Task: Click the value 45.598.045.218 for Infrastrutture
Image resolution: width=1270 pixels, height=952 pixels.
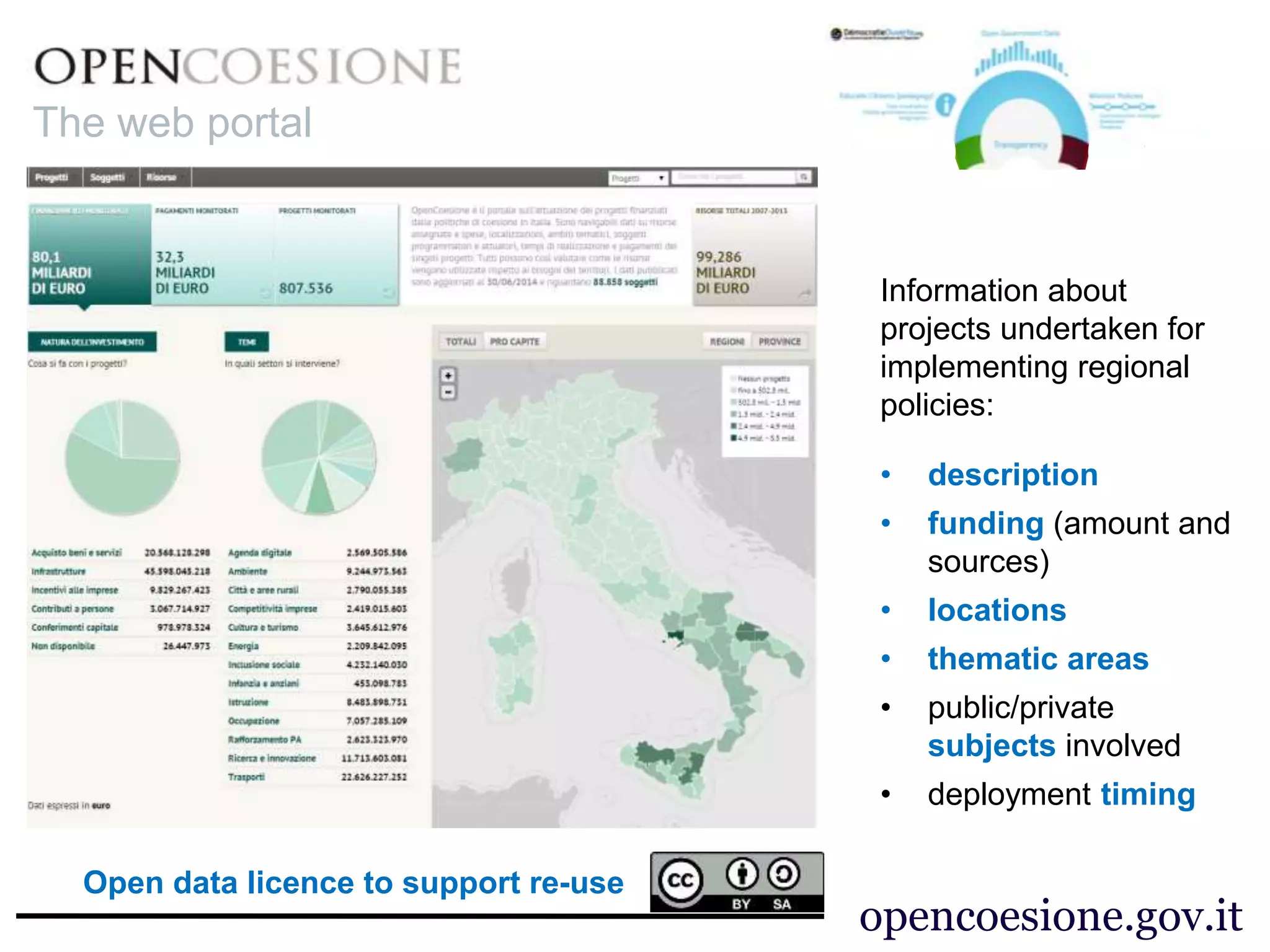Action: click(177, 571)
